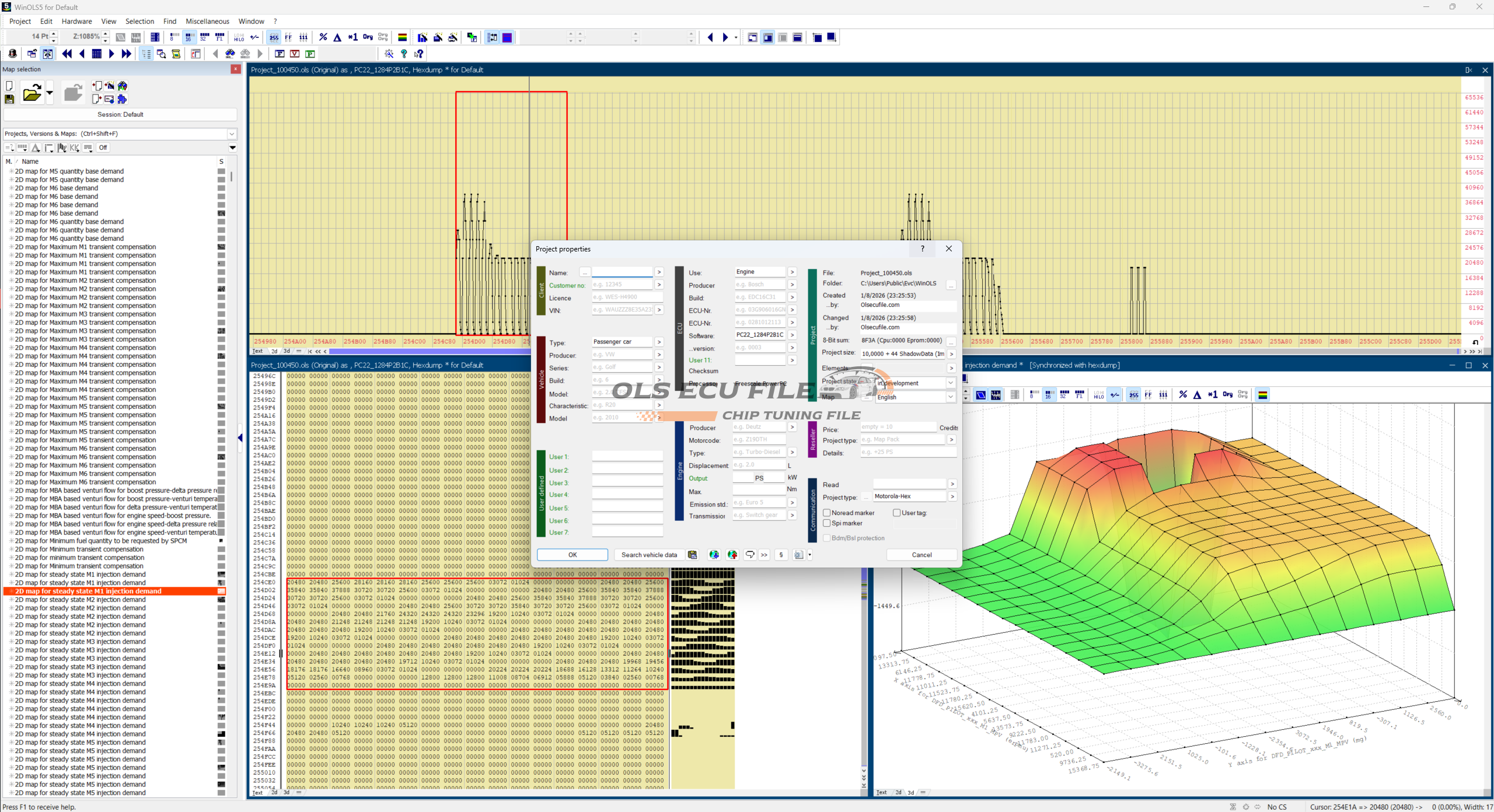This screenshot has height=812, width=1494.
Task: Click the delta difference display icon
Action: point(337,37)
